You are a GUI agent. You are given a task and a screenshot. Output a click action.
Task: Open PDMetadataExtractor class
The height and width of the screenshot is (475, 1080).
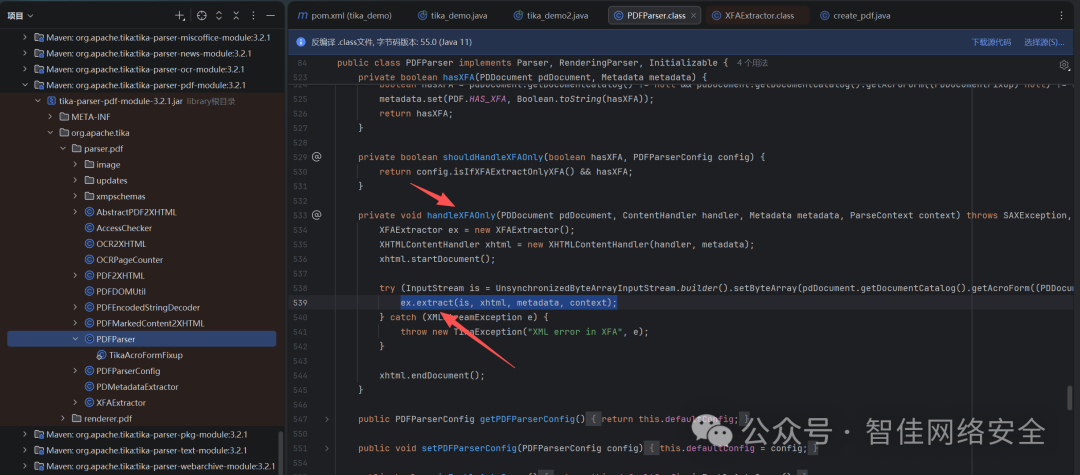pos(137,386)
